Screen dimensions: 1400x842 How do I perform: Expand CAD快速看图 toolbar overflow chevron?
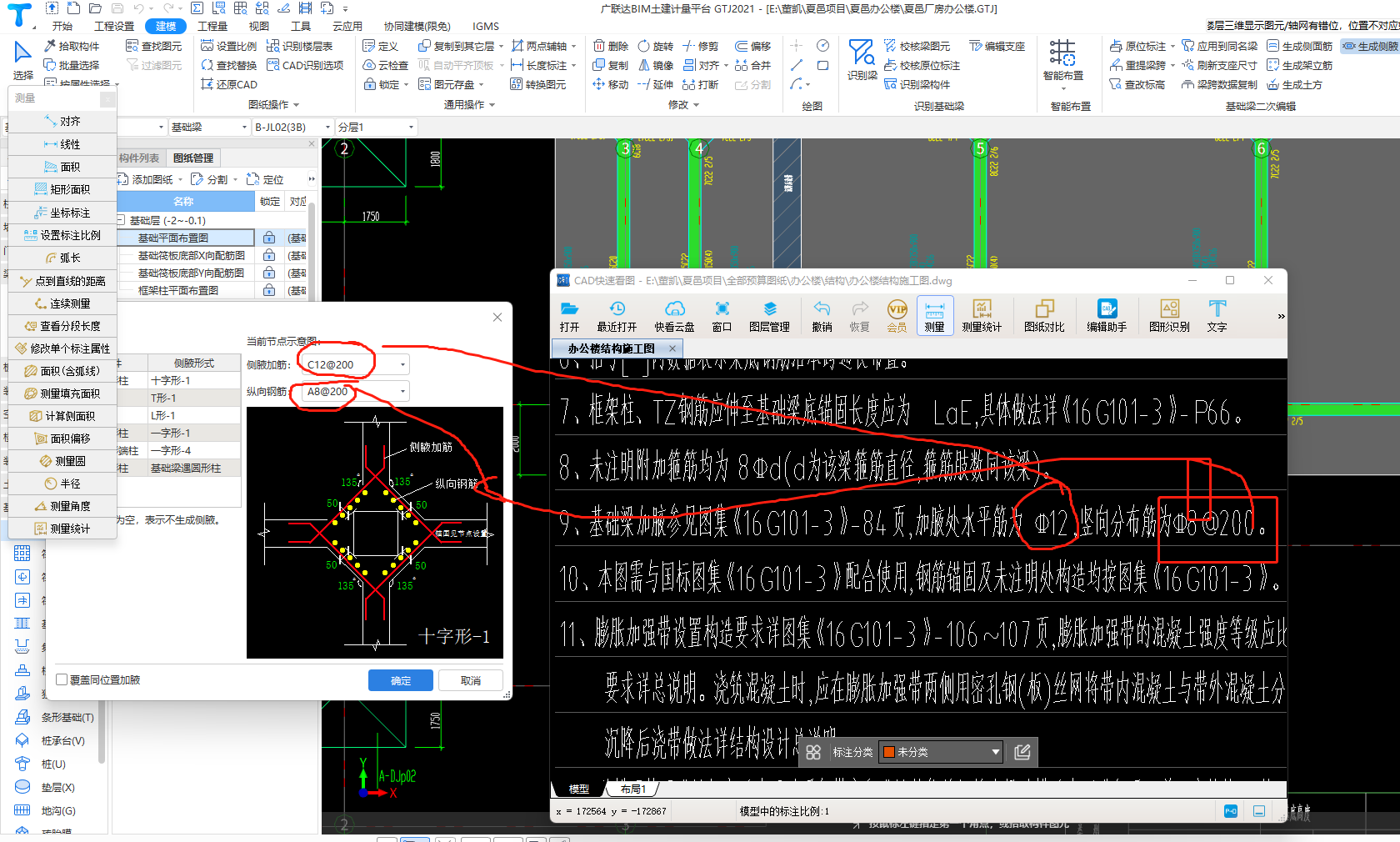pos(1281,316)
